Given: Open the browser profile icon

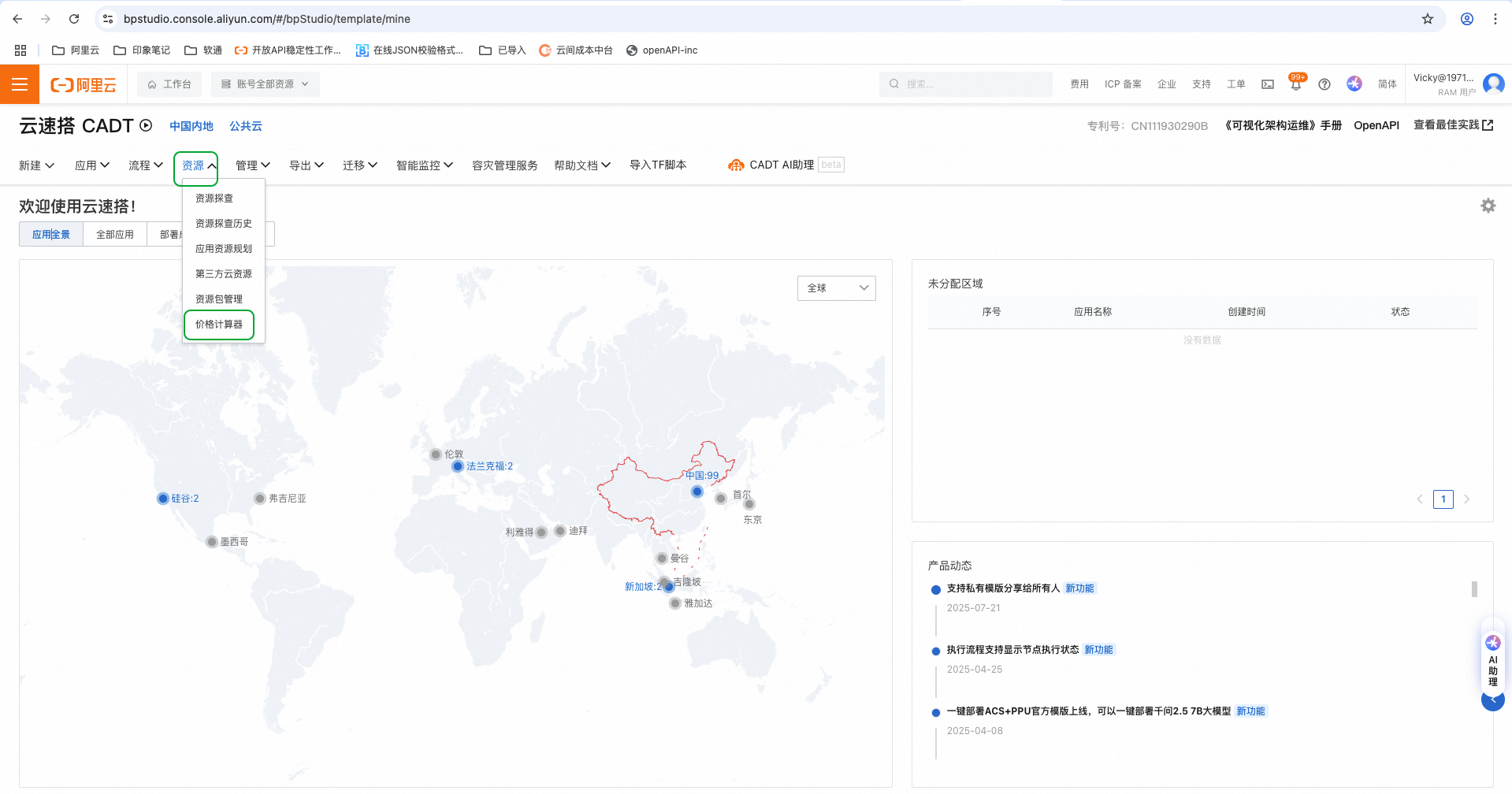Looking at the screenshot, I should [x=1467, y=19].
